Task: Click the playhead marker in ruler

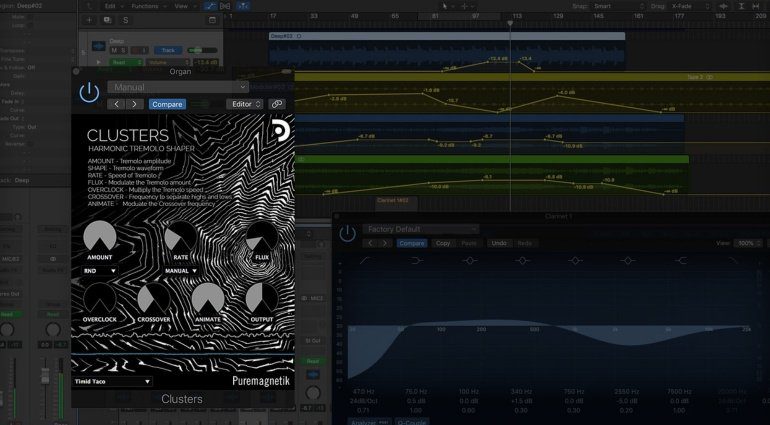Action: tap(510, 23)
